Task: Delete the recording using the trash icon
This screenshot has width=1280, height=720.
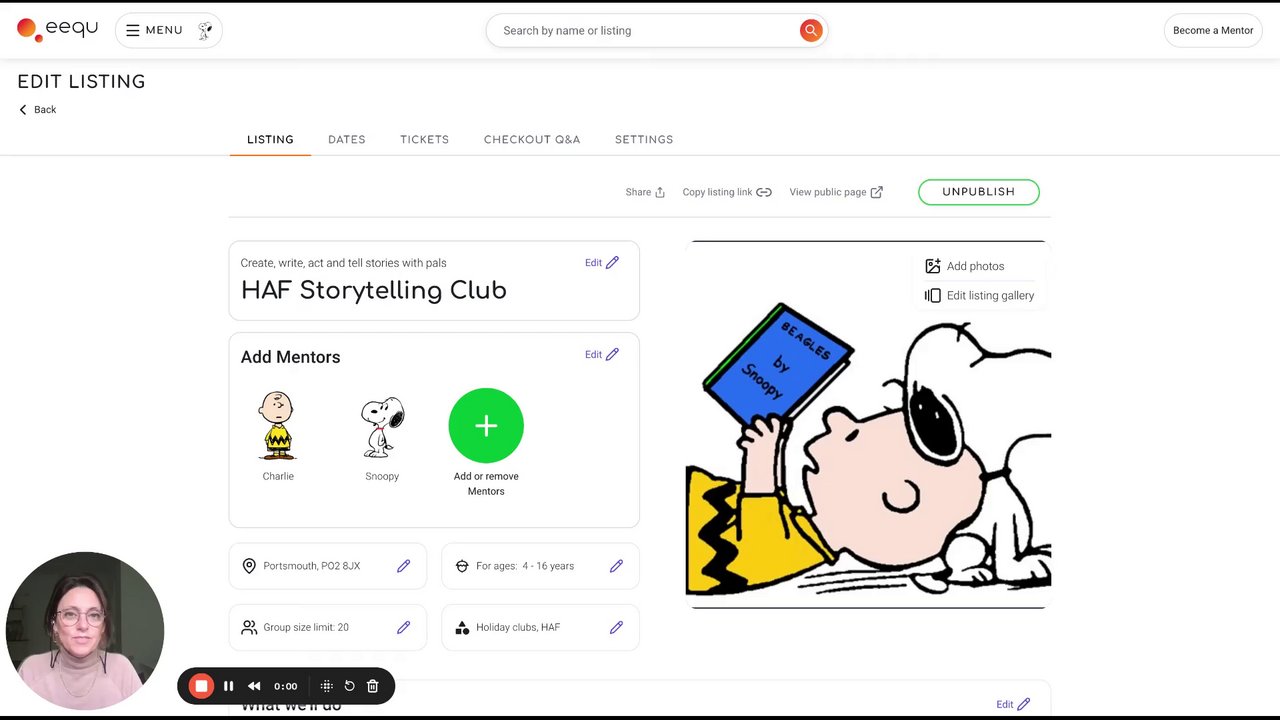Action: coord(372,686)
